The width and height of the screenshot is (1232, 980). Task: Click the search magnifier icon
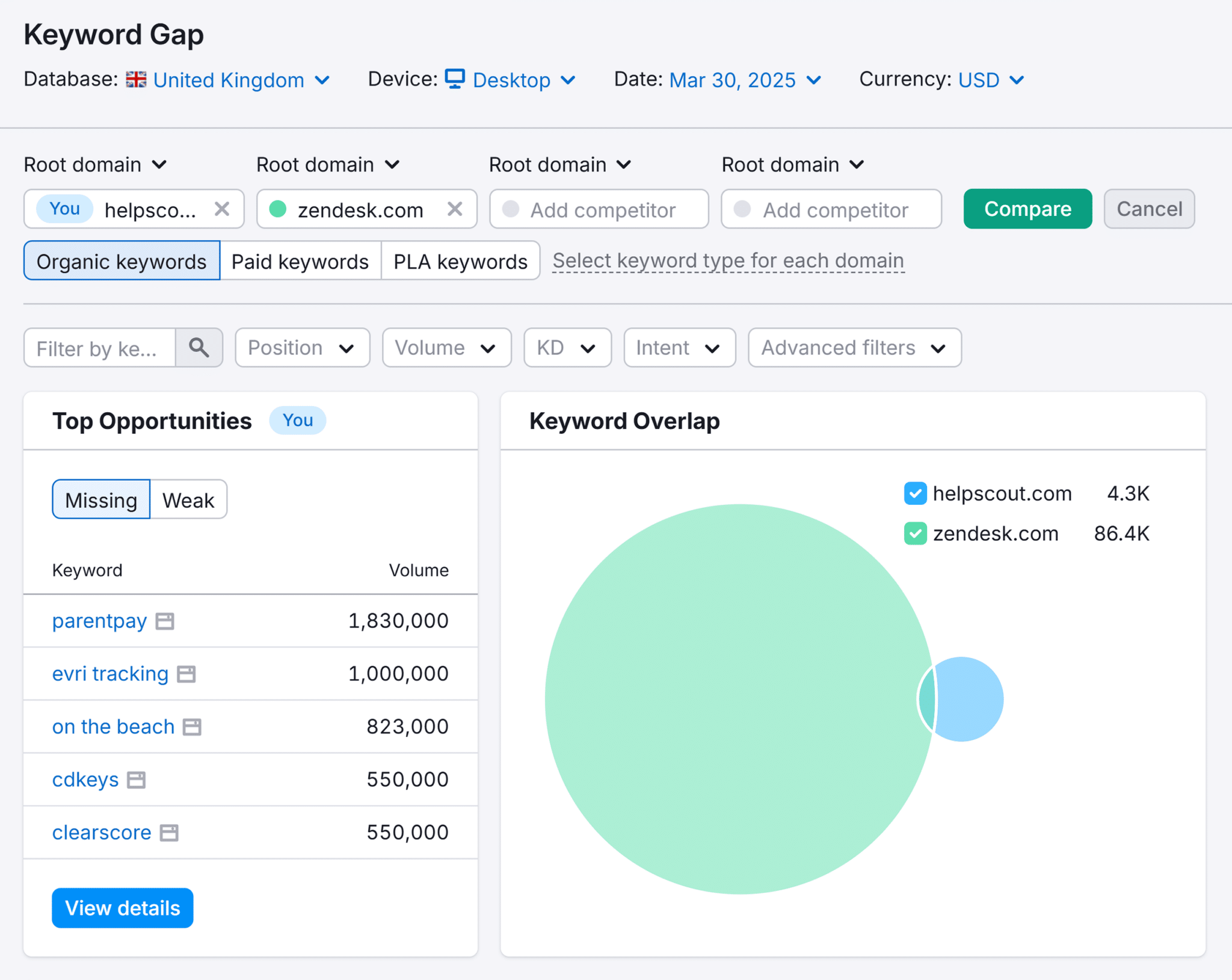[199, 348]
